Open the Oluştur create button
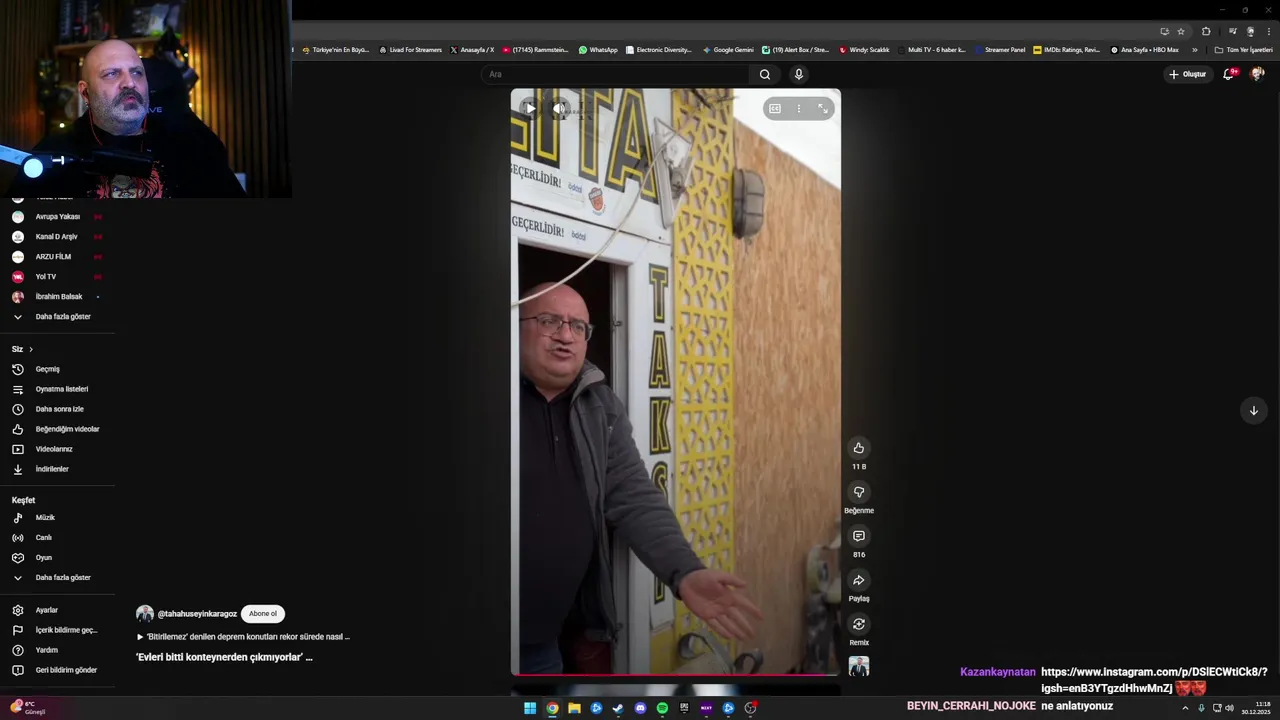This screenshot has height=720, width=1280. pyautogui.click(x=1187, y=74)
